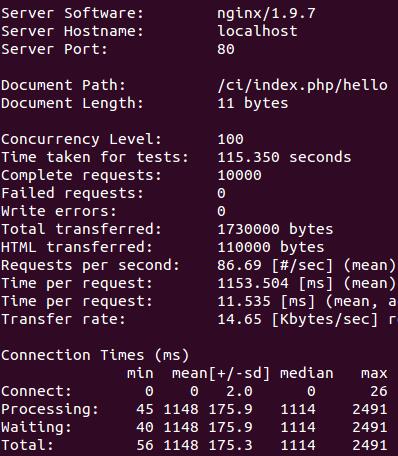Click the Processing row label
The height and width of the screenshot is (456, 398).
coord(50,410)
